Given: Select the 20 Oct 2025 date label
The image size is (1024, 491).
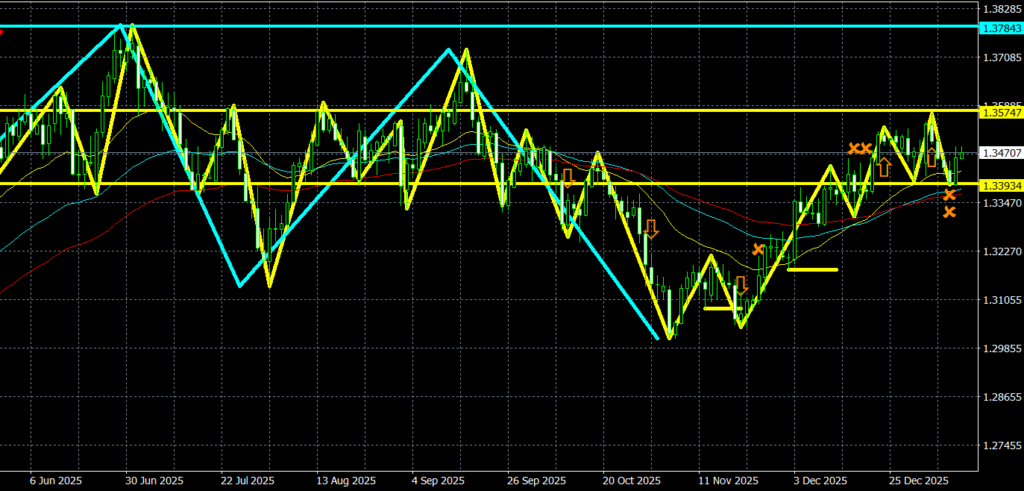Looking at the screenshot, I should tap(630, 480).
